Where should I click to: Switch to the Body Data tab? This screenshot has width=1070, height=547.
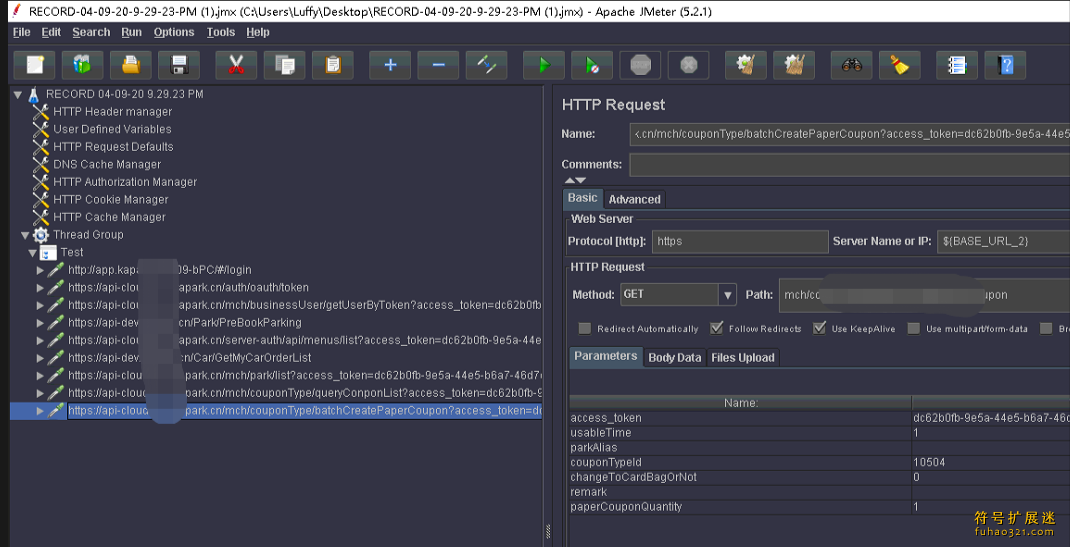point(675,357)
